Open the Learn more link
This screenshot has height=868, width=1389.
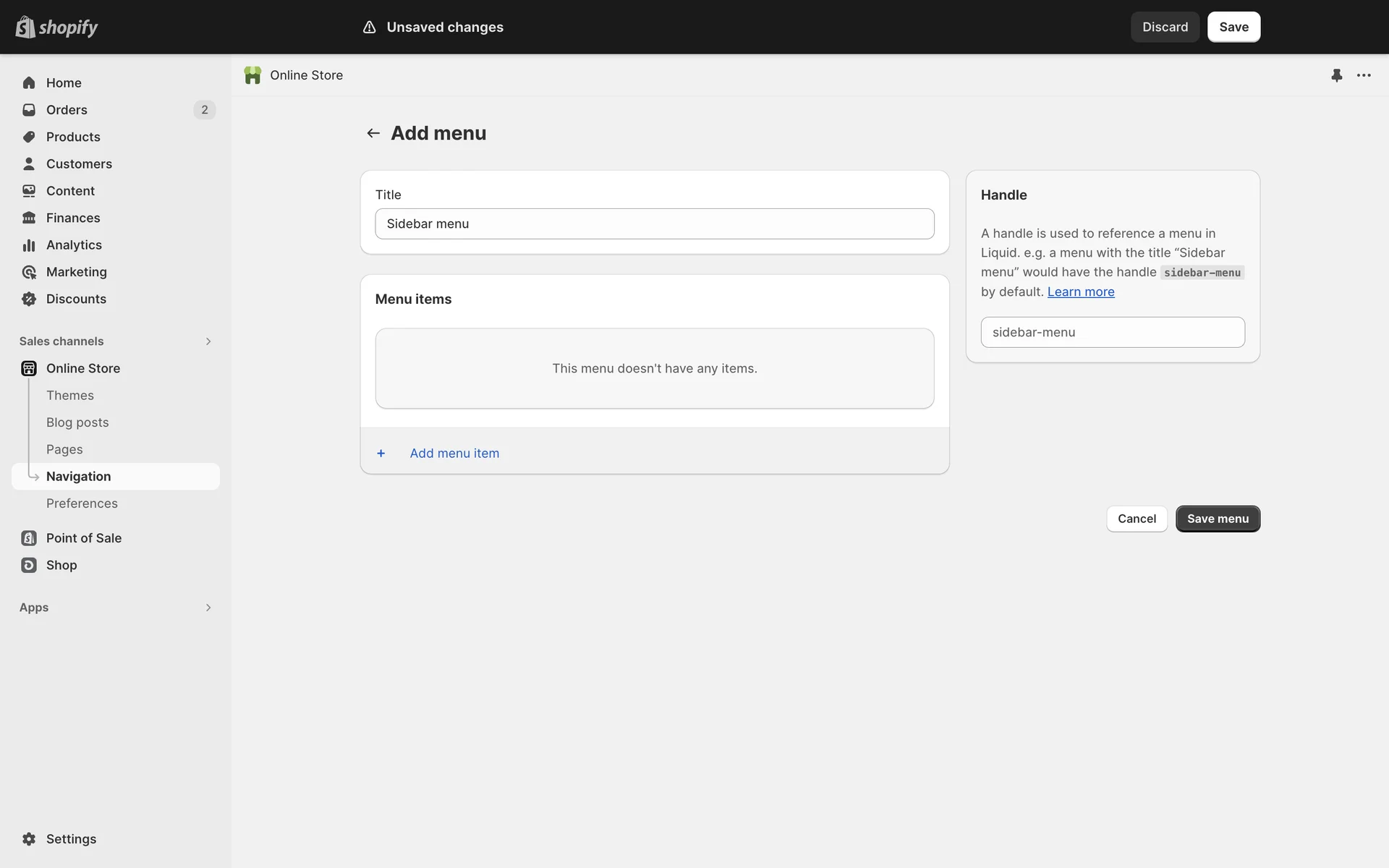click(1081, 292)
